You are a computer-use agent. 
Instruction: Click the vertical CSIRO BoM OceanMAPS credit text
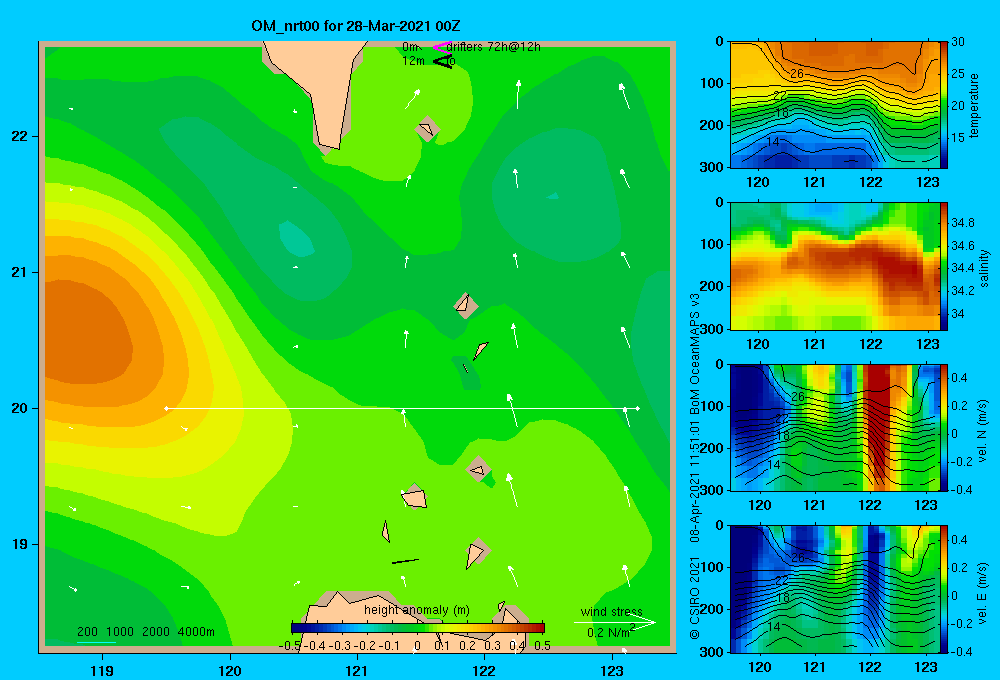[695, 466]
